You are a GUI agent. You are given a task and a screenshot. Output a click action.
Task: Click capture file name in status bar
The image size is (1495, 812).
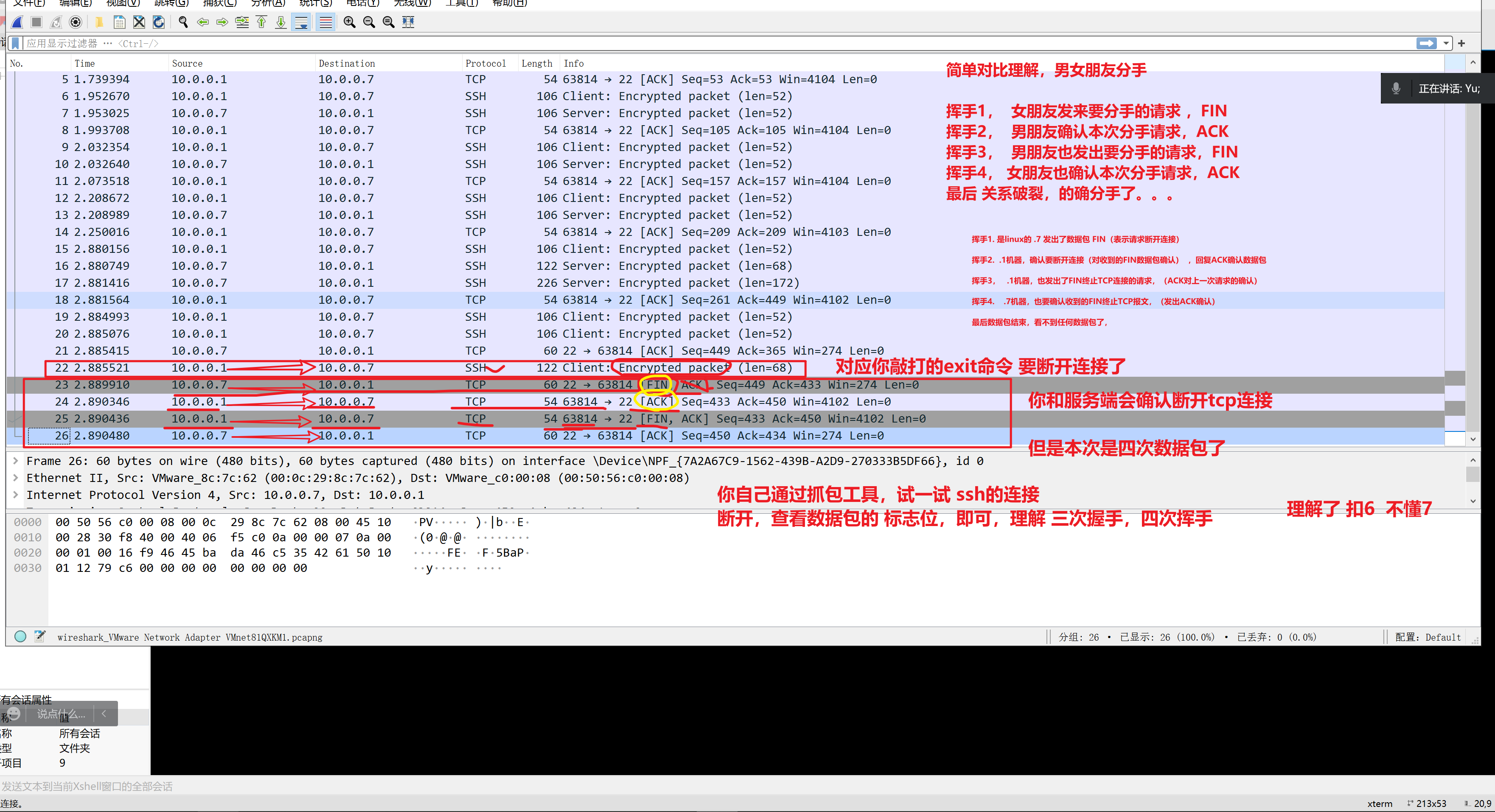coord(190,637)
